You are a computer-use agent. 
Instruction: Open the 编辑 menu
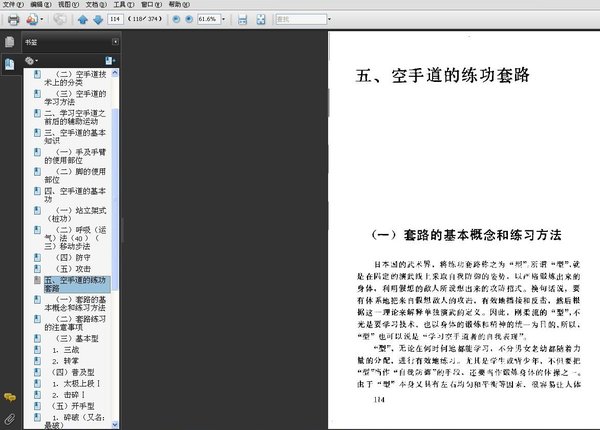pos(41,5)
